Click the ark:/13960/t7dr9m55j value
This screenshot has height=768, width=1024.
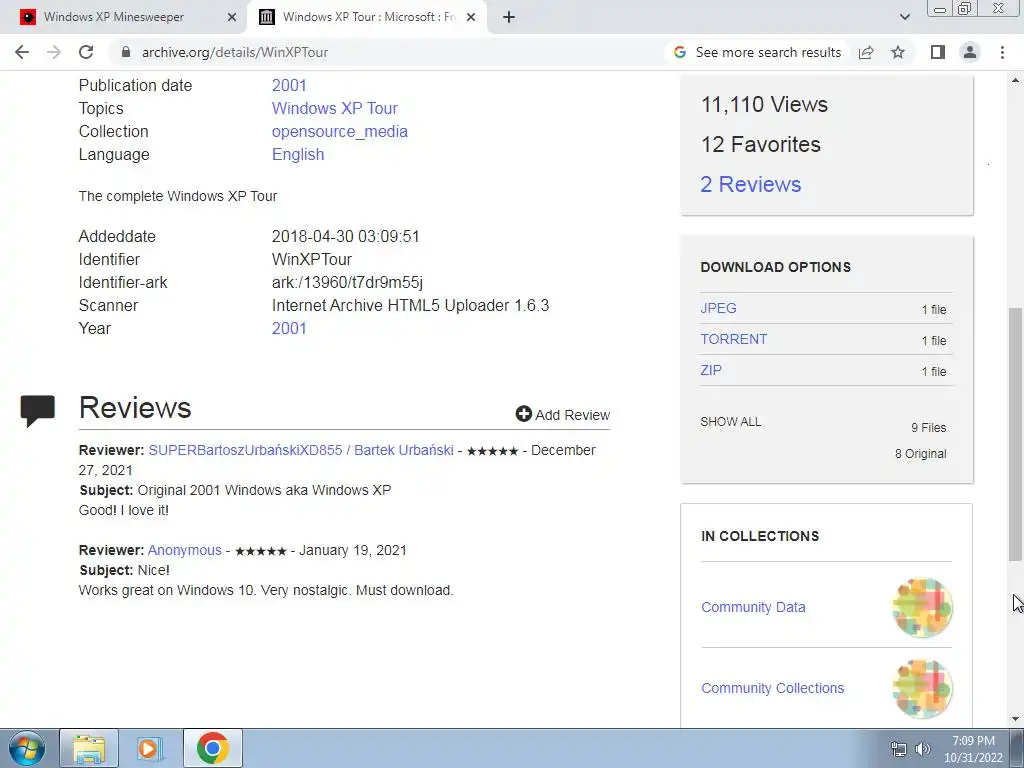point(347,283)
